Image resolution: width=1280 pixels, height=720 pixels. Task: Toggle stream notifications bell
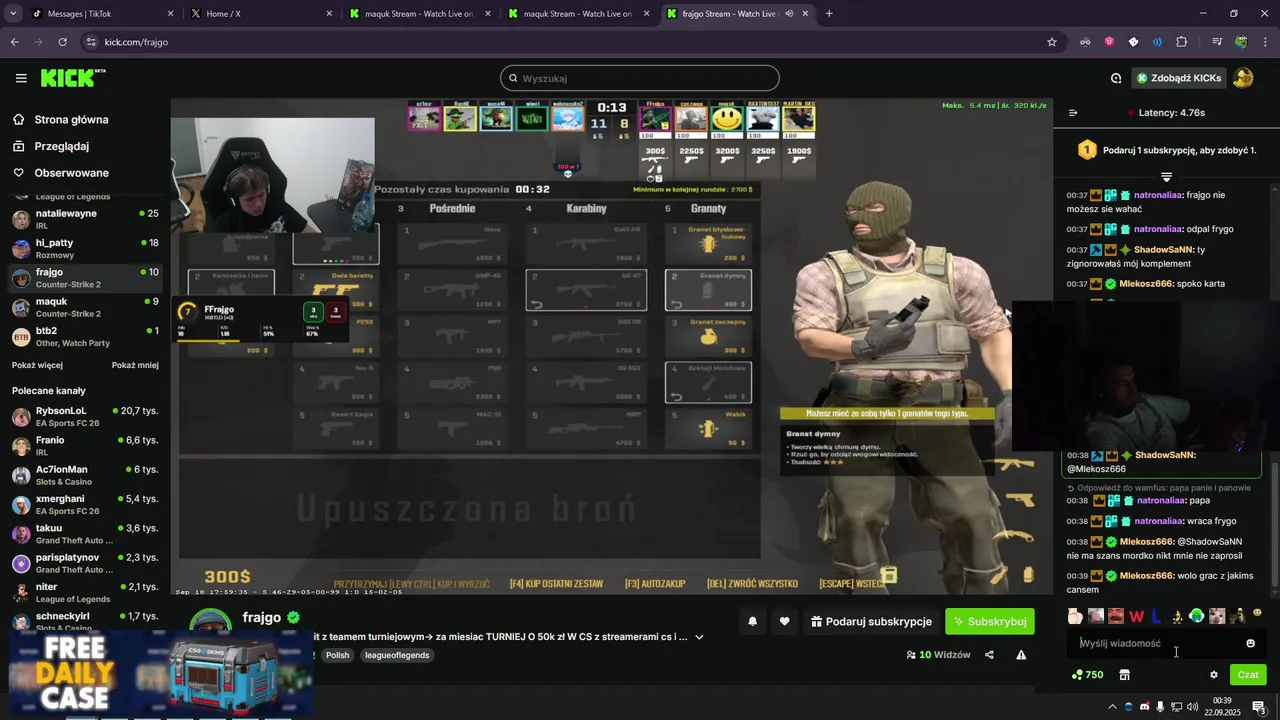click(x=752, y=621)
